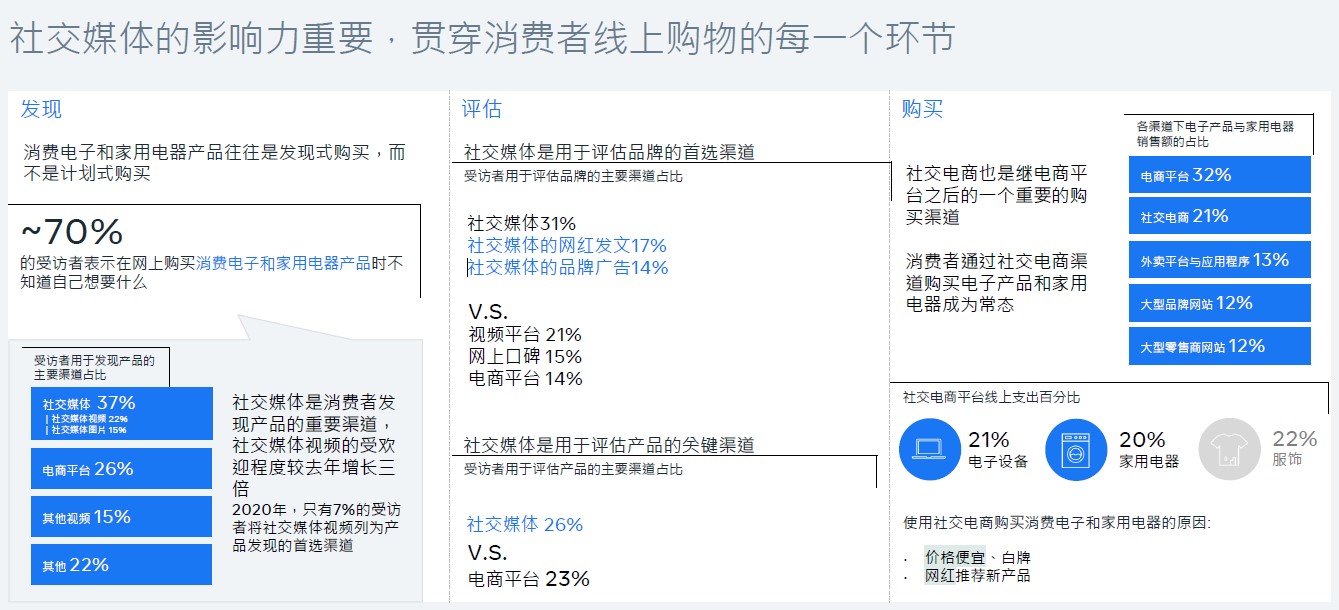The height and width of the screenshot is (610, 1339).
Task: Select the 外卖平台与应用程序 13% bar
Action: pyautogui.click(x=1219, y=260)
